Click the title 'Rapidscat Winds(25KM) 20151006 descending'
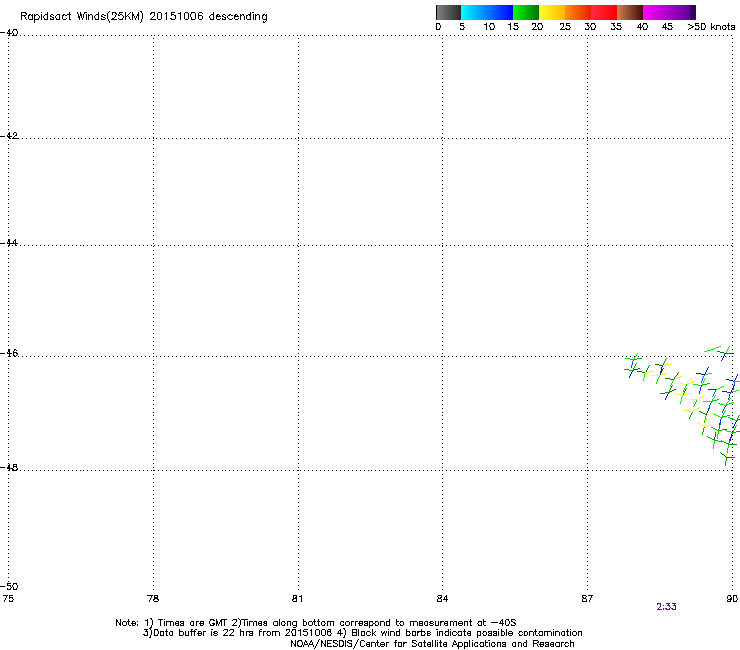Screen dimensions: 740x650 143,17
